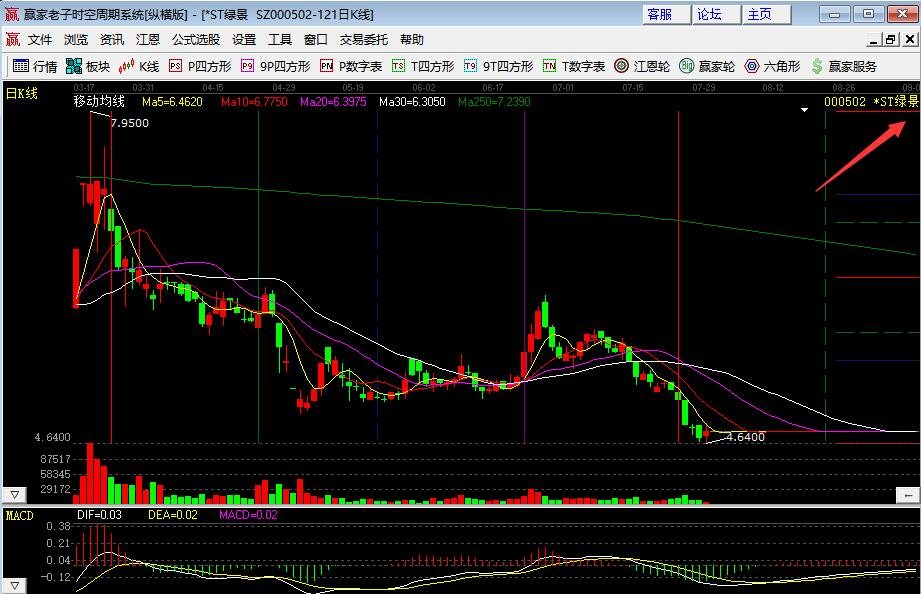Expand the volume panel indicator dropdown triangle

[14, 494]
